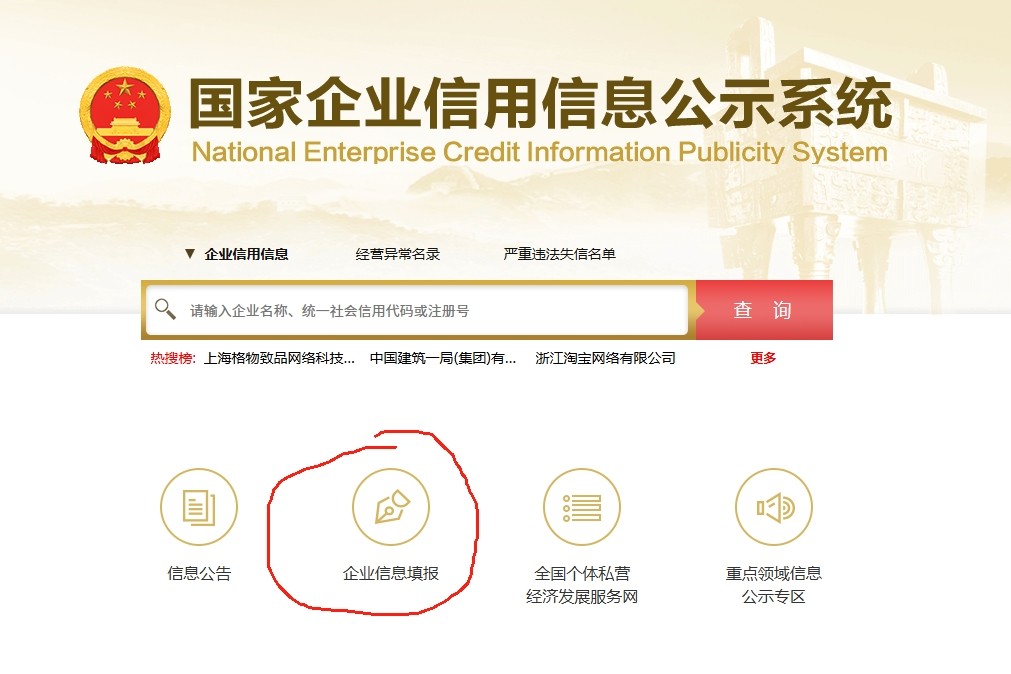The image size is (1011, 674).
Task: Click the red 查询 button
Action: (x=764, y=310)
